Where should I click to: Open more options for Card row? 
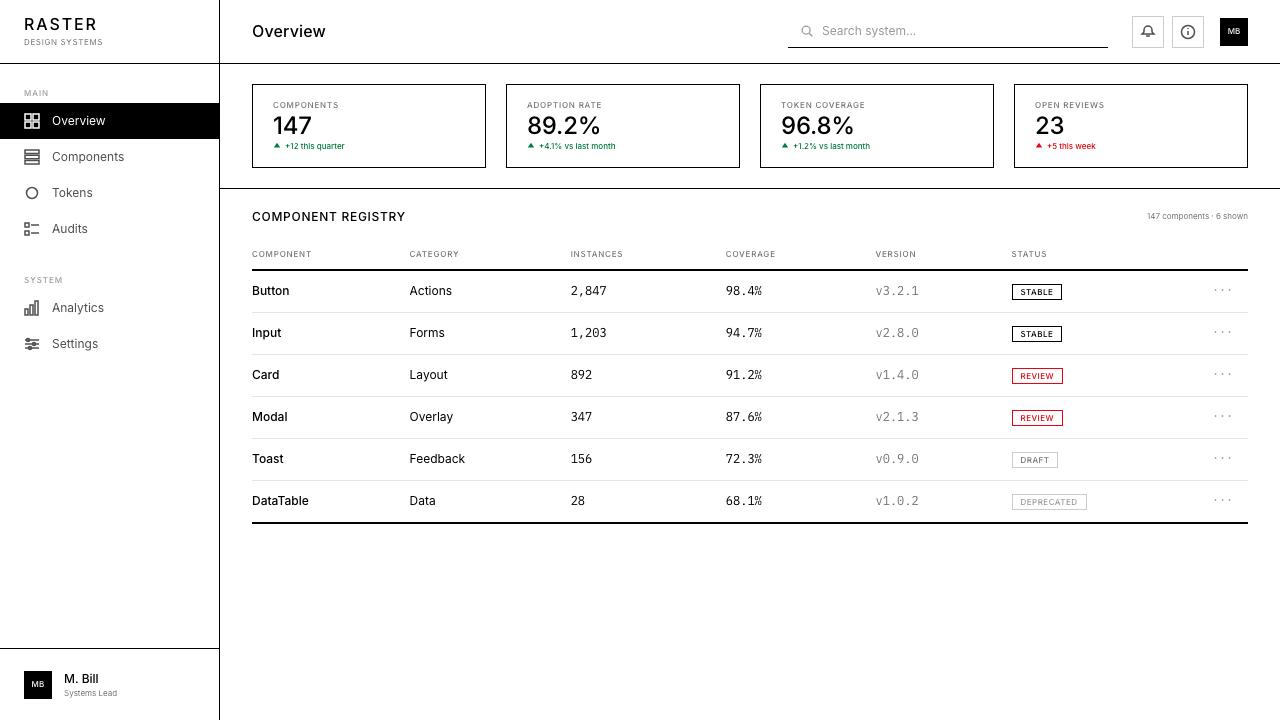coord(1223,375)
